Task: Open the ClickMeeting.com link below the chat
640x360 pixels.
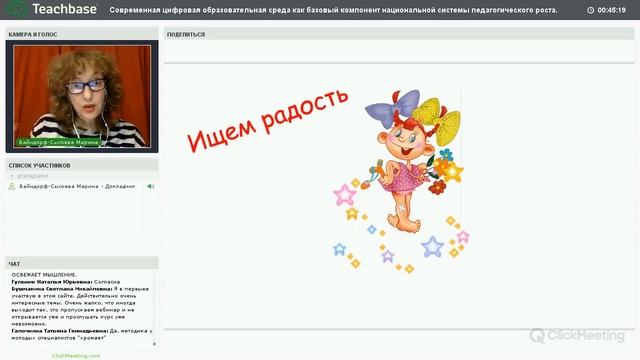Action: click(x=76, y=356)
